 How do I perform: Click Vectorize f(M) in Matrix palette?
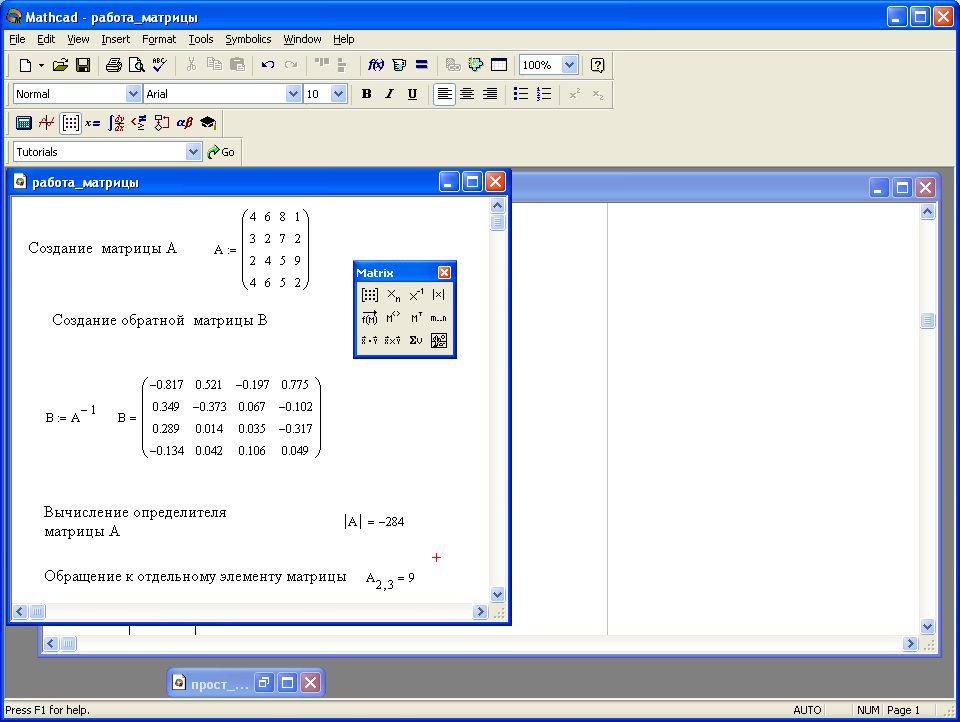(370, 318)
